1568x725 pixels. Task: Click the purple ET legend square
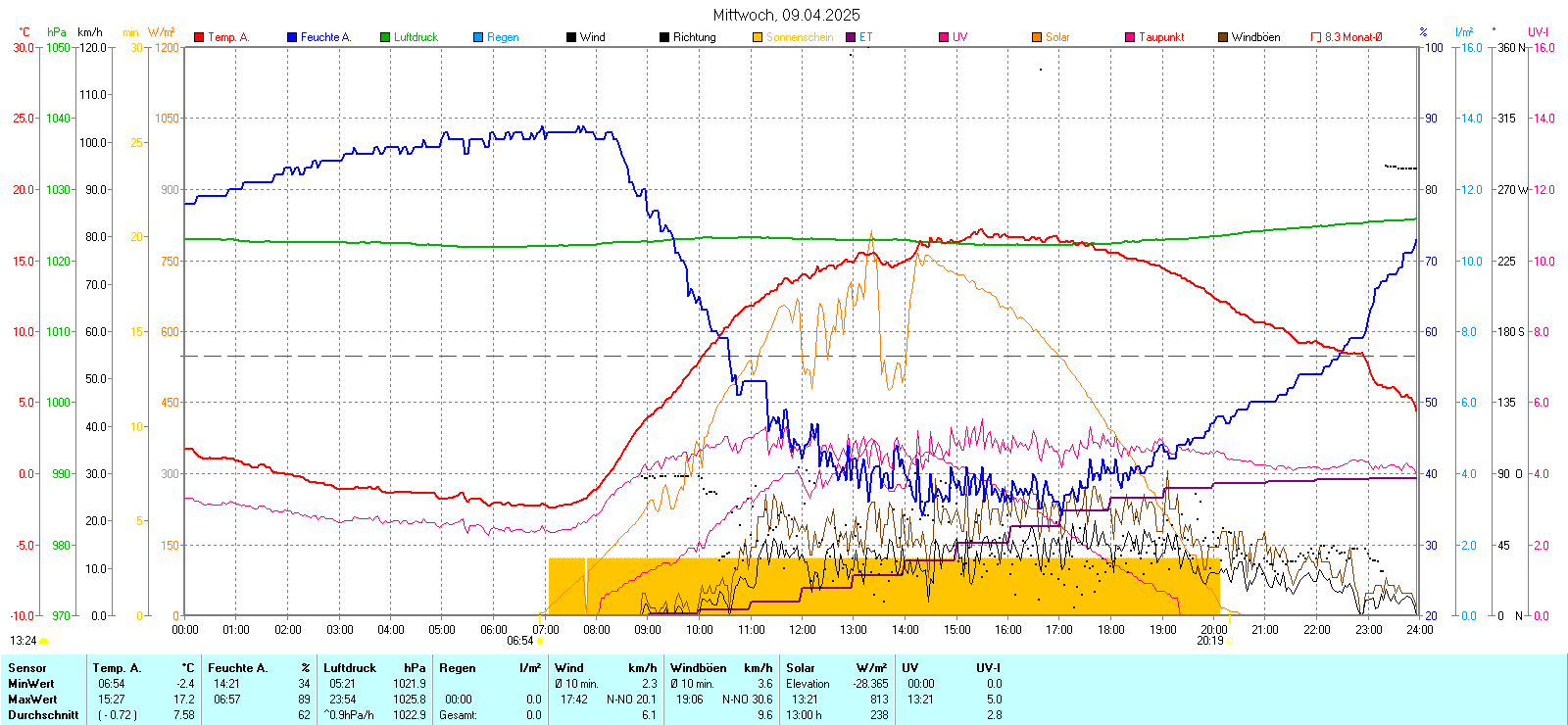tap(851, 37)
